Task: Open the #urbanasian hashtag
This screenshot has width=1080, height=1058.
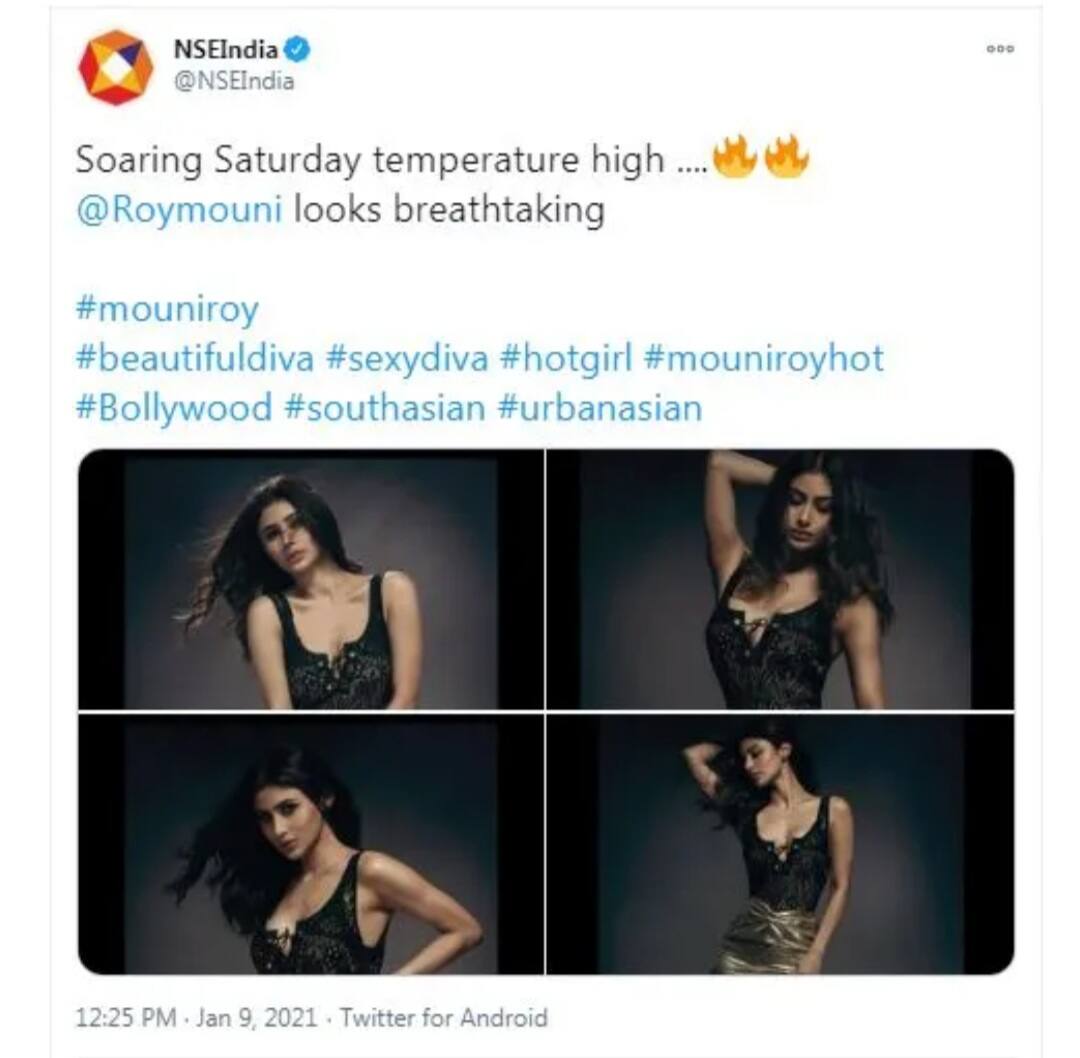Action: [x=600, y=408]
